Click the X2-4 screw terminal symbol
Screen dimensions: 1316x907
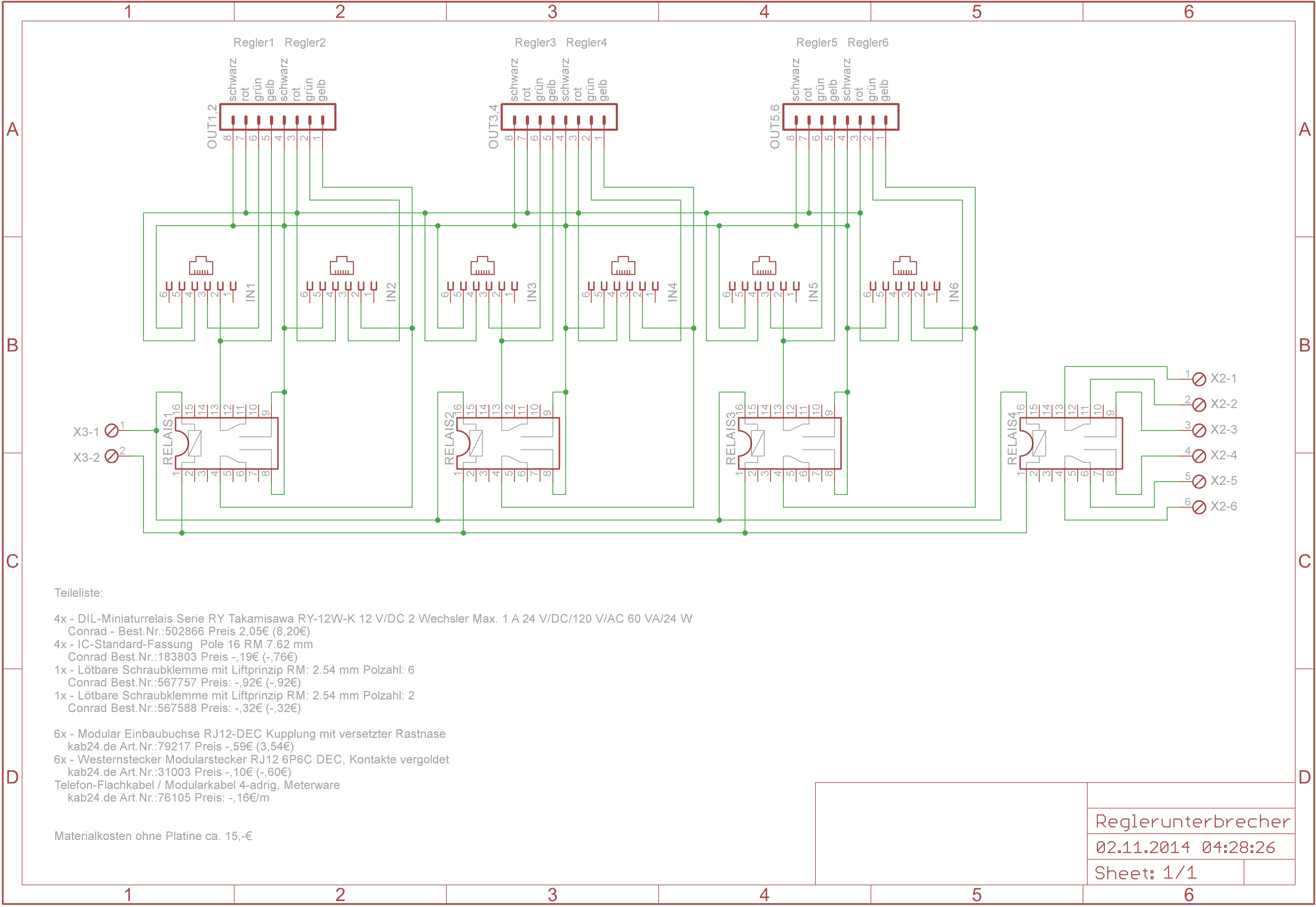pos(1199,456)
